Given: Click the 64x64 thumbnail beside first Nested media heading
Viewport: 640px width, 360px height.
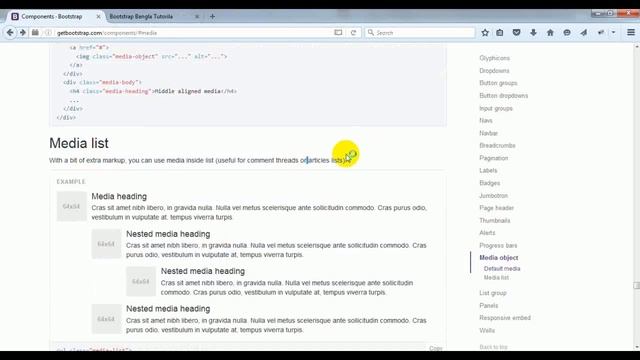Looking at the screenshot, I should [106, 244].
